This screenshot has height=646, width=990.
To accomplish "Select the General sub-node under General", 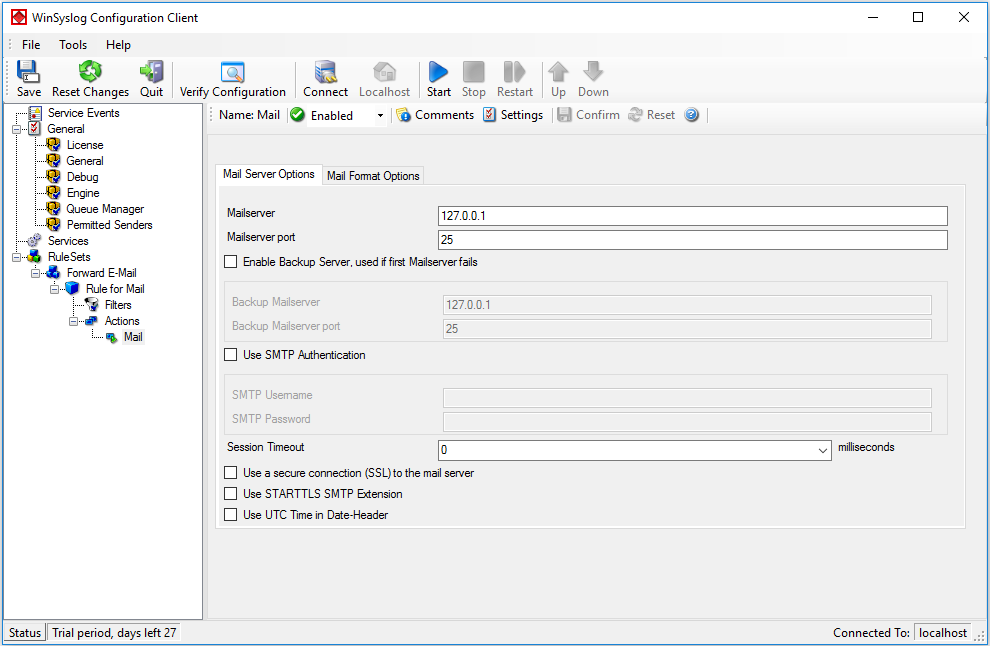I will [x=85, y=161].
